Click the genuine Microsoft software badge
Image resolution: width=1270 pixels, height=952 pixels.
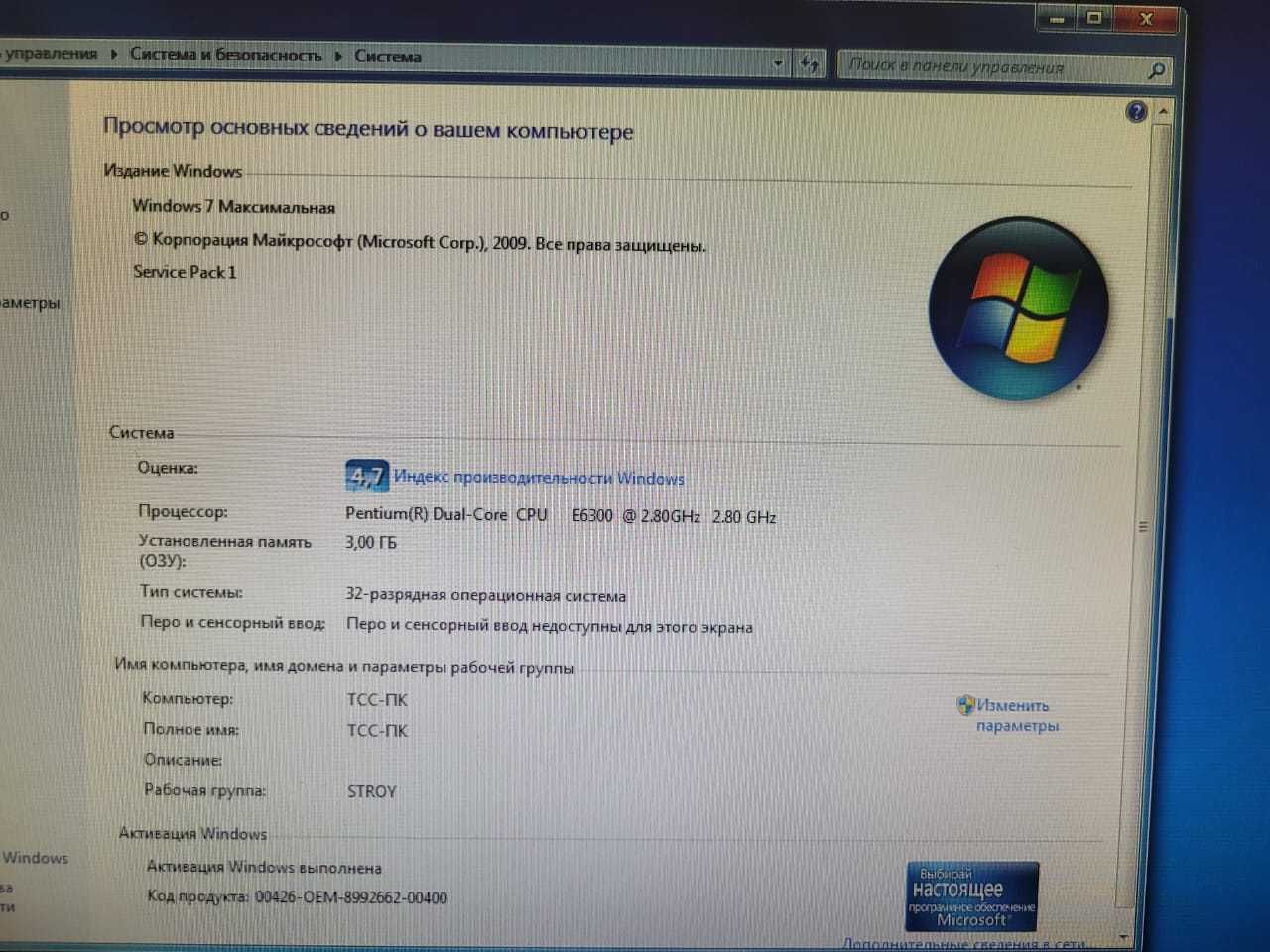click(972, 896)
